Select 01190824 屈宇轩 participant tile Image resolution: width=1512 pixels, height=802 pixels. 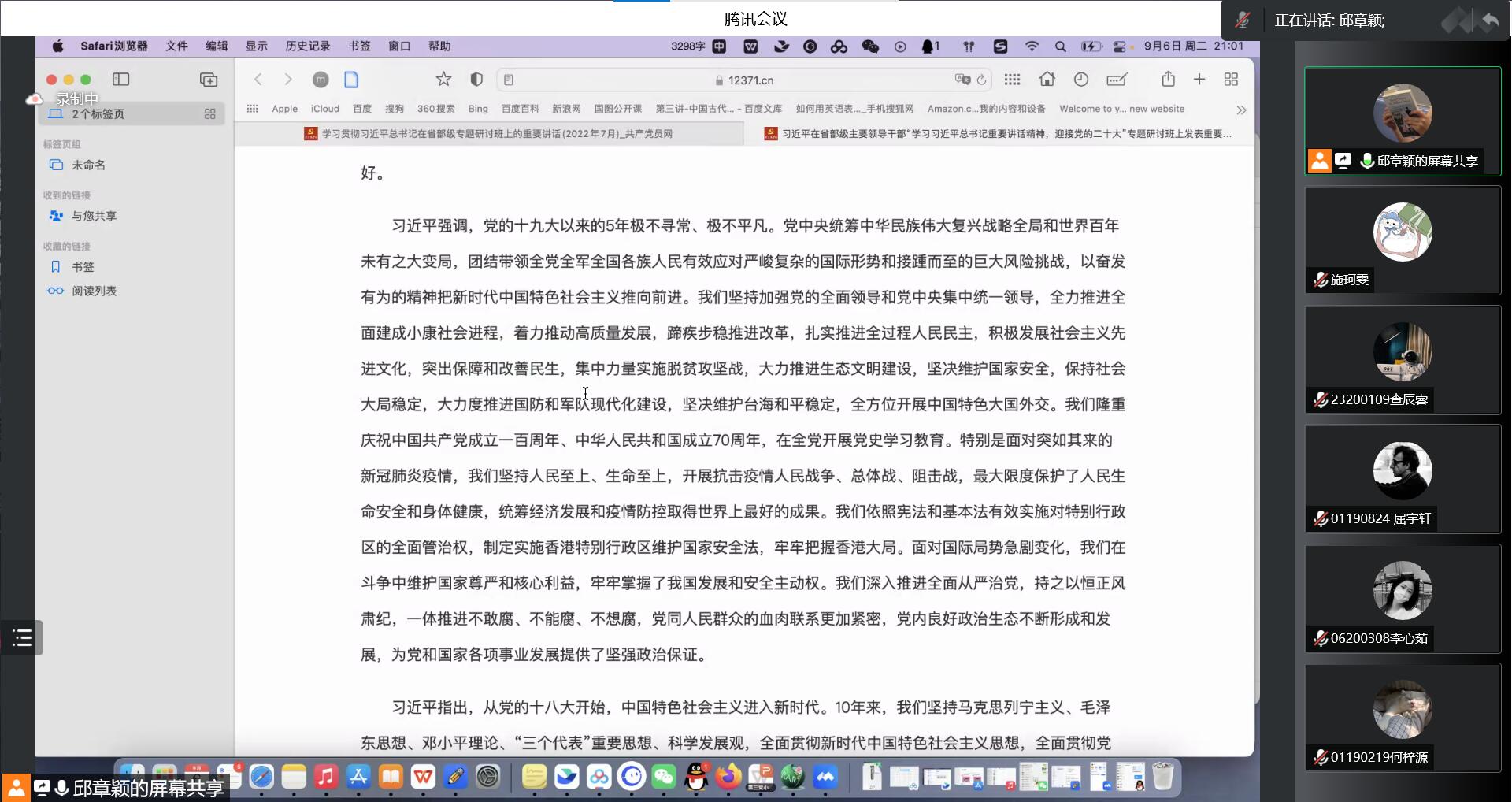coord(1403,480)
